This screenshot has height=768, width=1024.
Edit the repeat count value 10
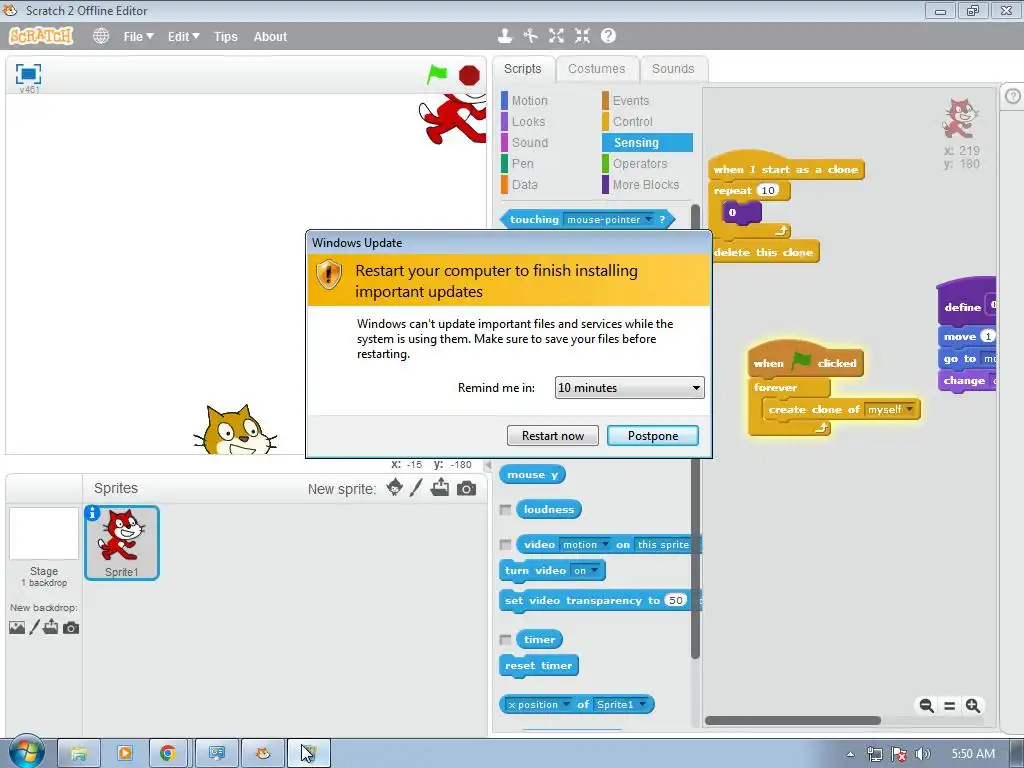[x=768, y=190]
